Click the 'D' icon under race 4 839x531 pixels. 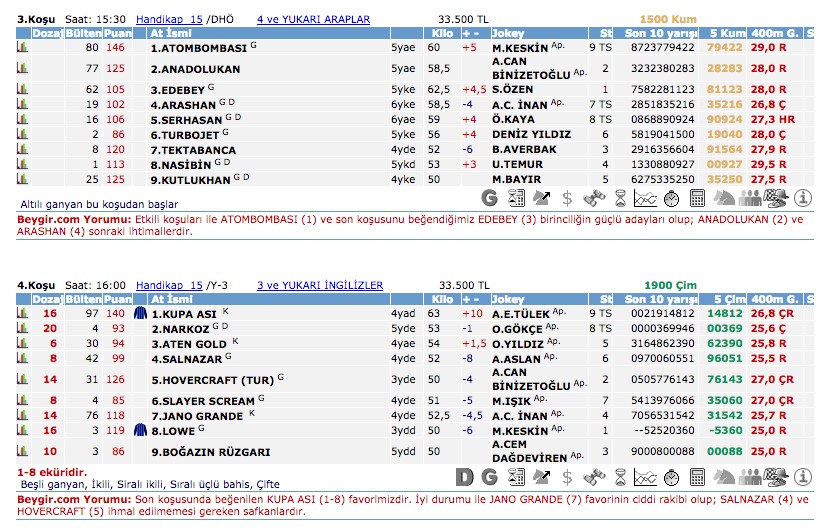(x=464, y=478)
